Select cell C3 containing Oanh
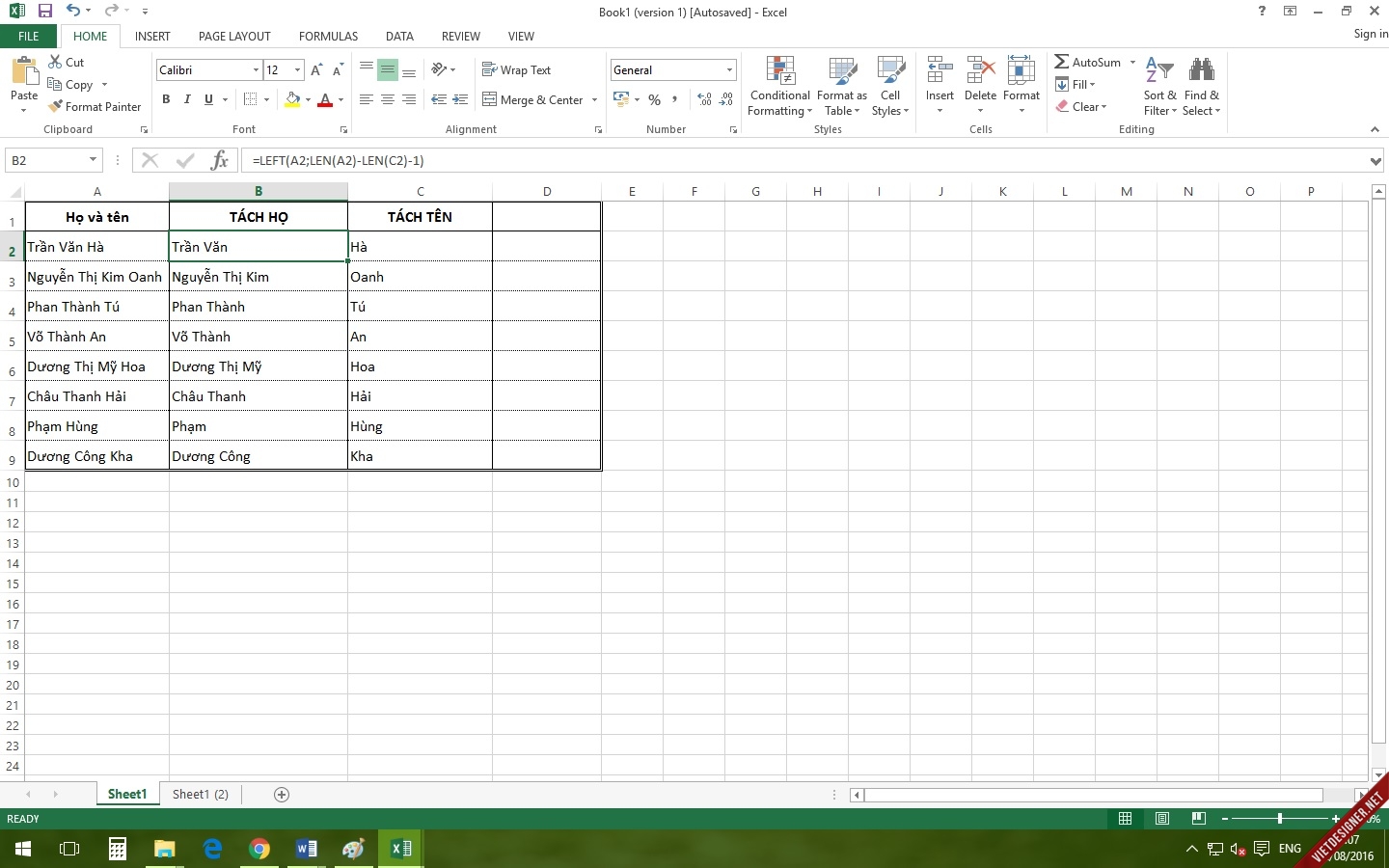Screen dimensions: 1389x868 (x=420, y=277)
